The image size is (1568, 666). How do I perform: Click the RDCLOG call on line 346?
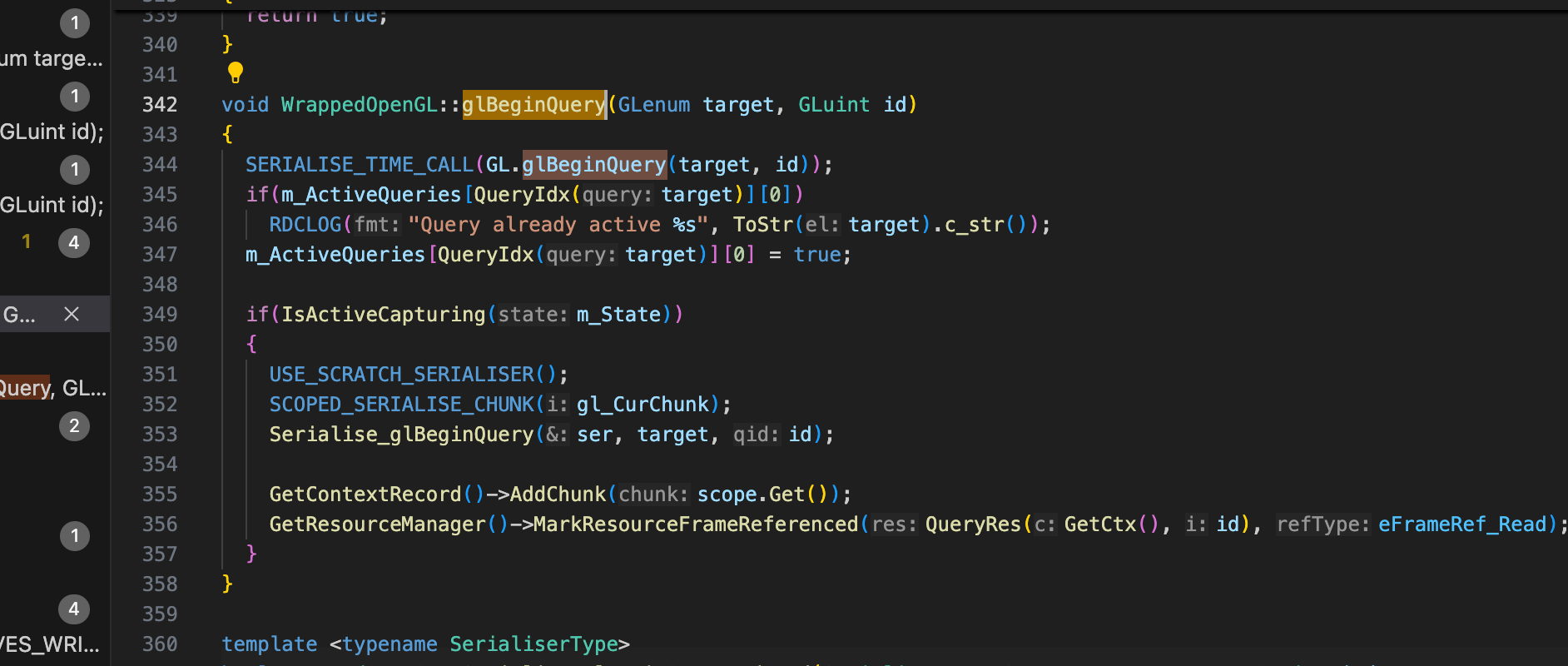305,224
